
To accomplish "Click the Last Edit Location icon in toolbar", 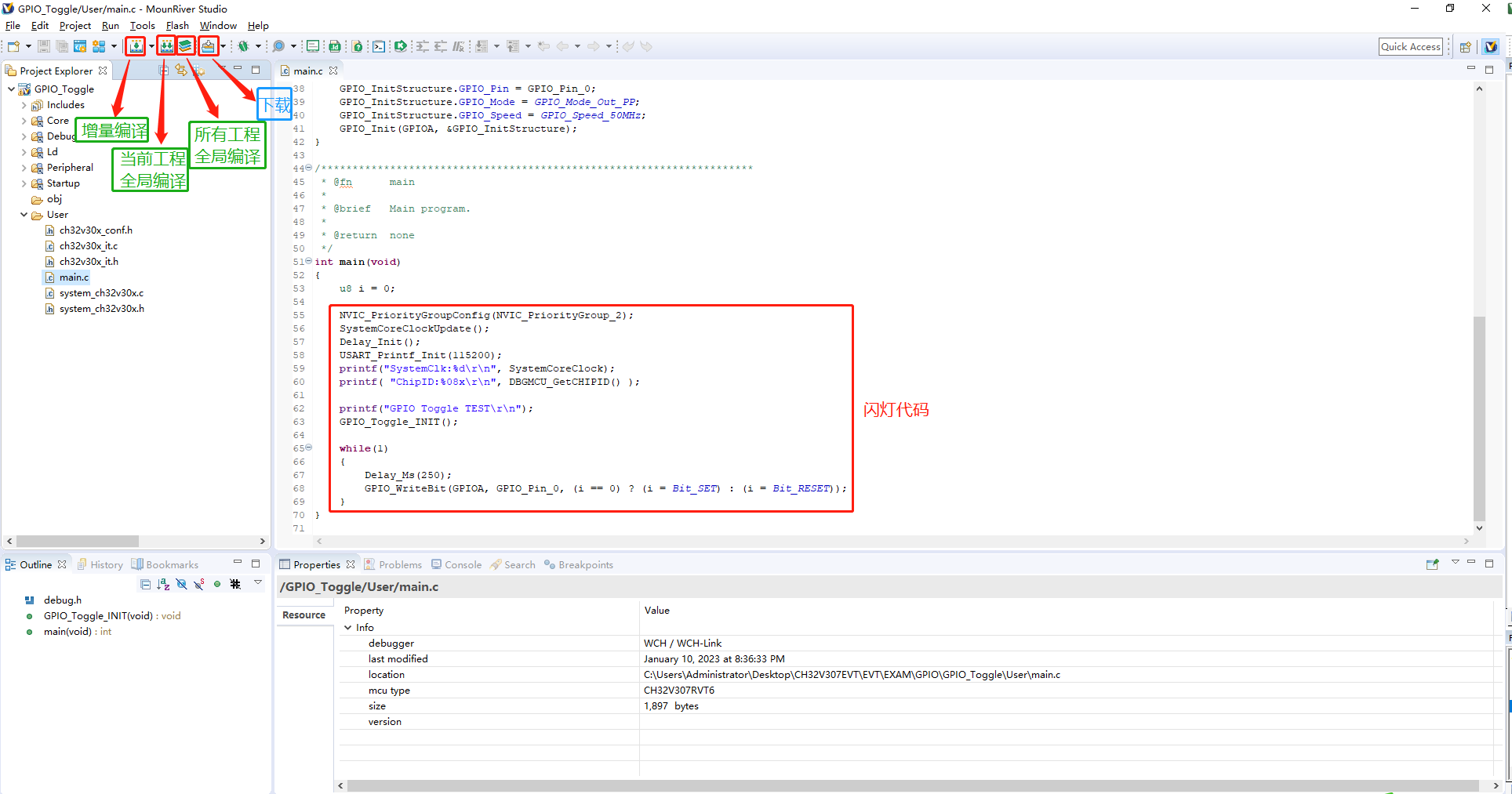I will tap(543, 46).
